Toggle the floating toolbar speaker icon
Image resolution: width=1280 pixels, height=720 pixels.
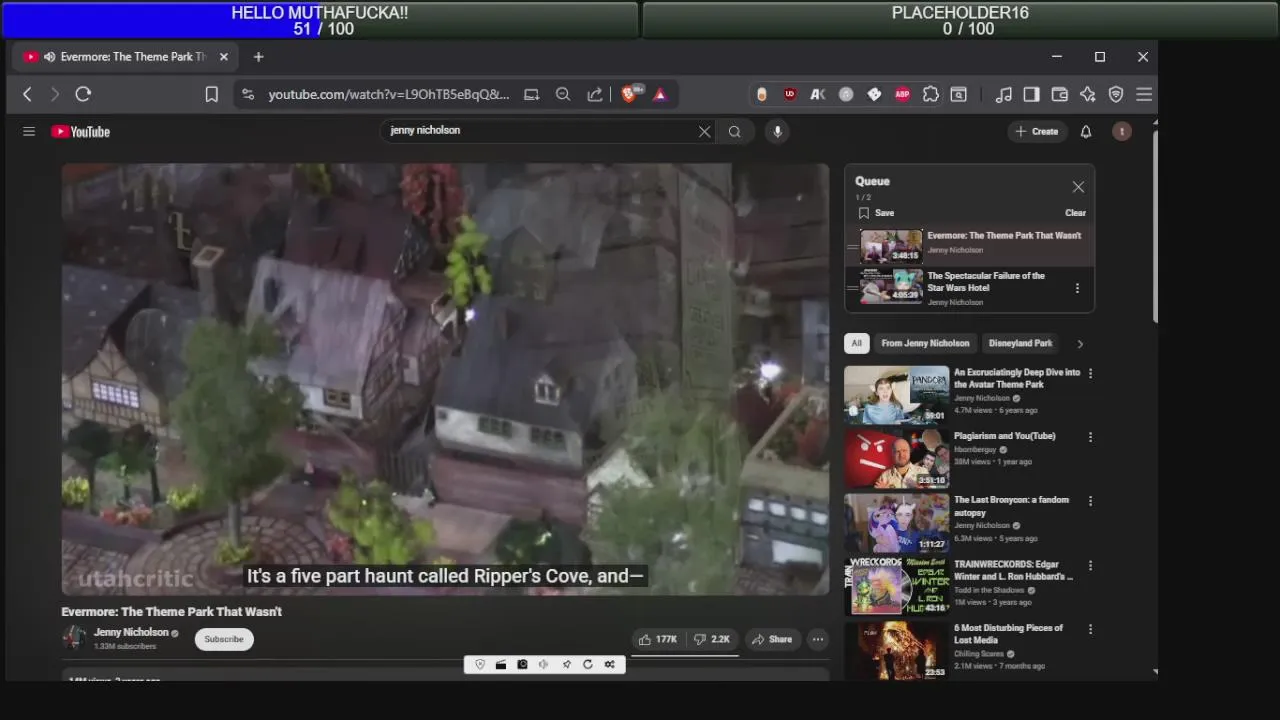pyautogui.click(x=543, y=665)
